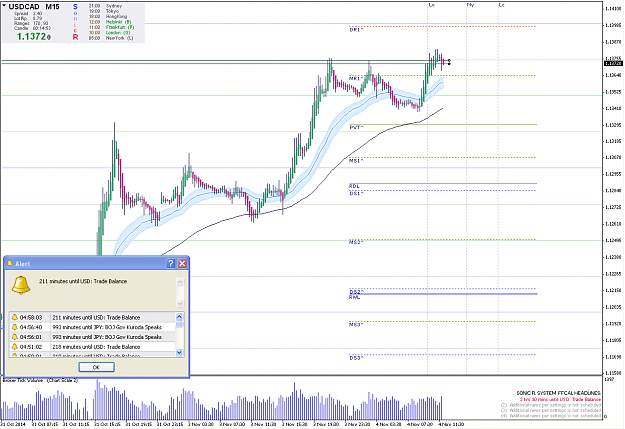Click the 'DS3' pivot label
625x429 pixels.
tap(356, 358)
